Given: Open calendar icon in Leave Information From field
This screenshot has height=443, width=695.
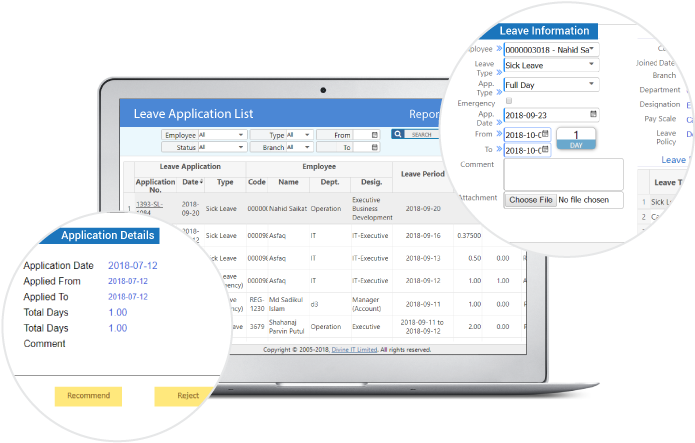Looking at the screenshot, I should [545, 134].
